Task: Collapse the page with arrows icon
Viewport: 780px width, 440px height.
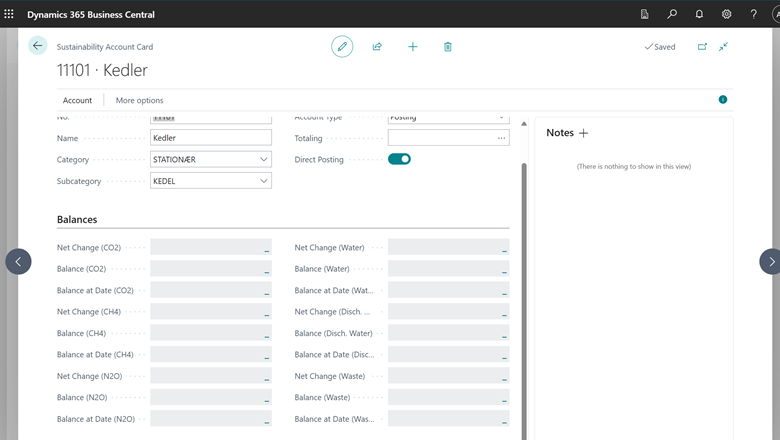Action: (723, 47)
